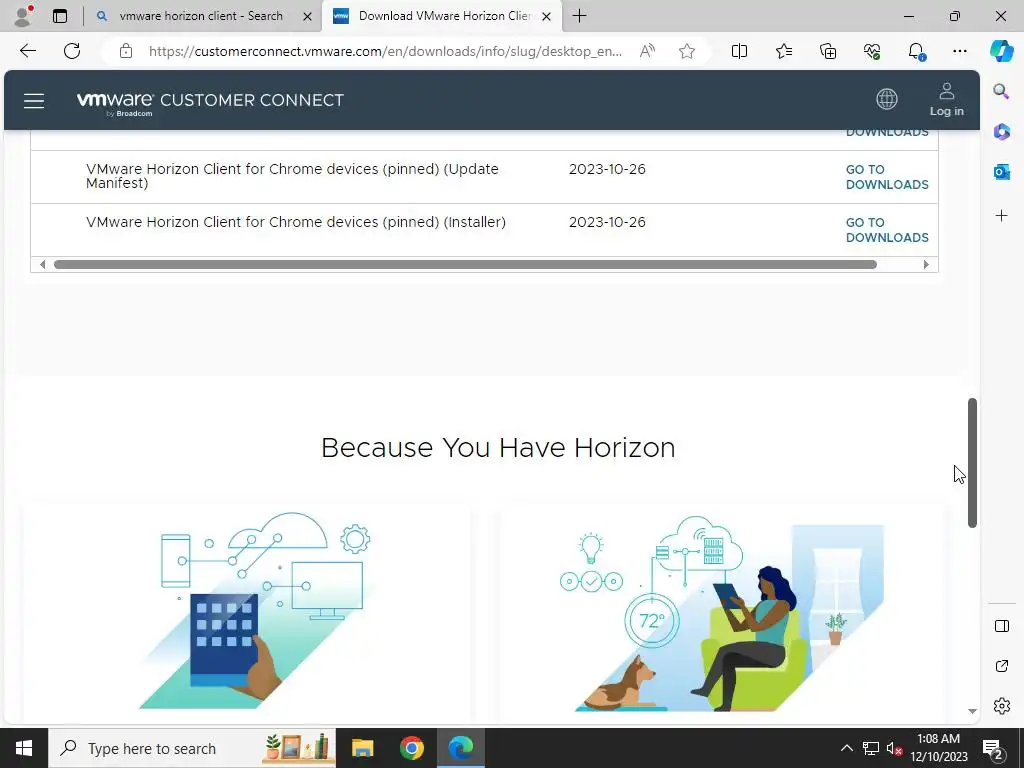
Task: Go back to the previous page
Action: pos(27,51)
